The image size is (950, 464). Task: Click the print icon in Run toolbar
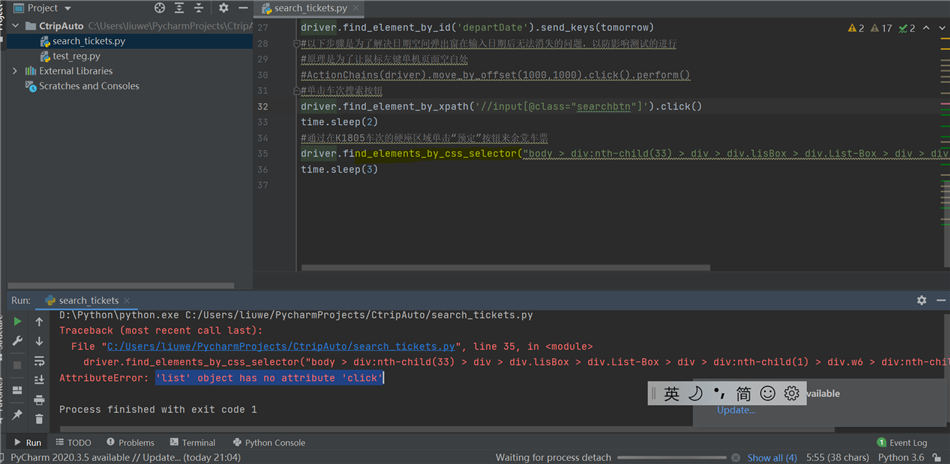click(x=39, y=400)
